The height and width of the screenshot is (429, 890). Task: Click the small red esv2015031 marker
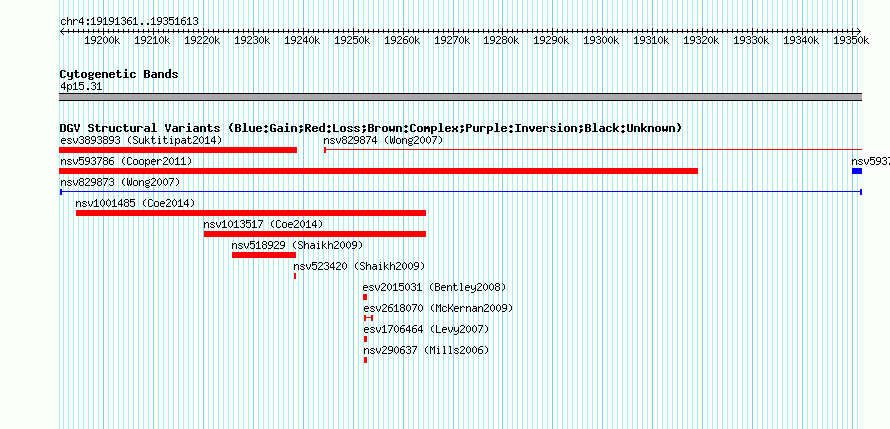366,297
